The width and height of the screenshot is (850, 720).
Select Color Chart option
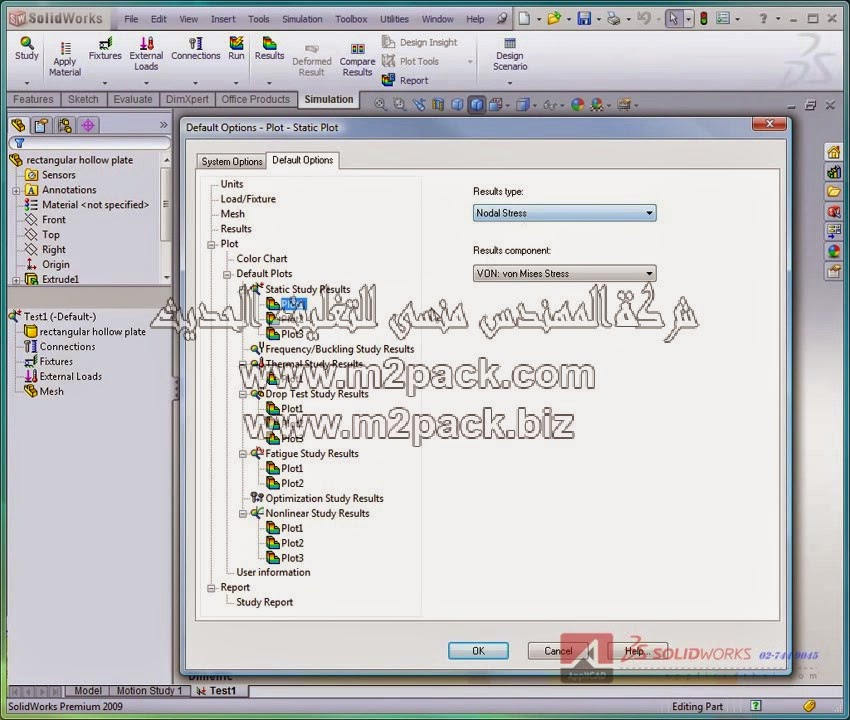[262, 259]
